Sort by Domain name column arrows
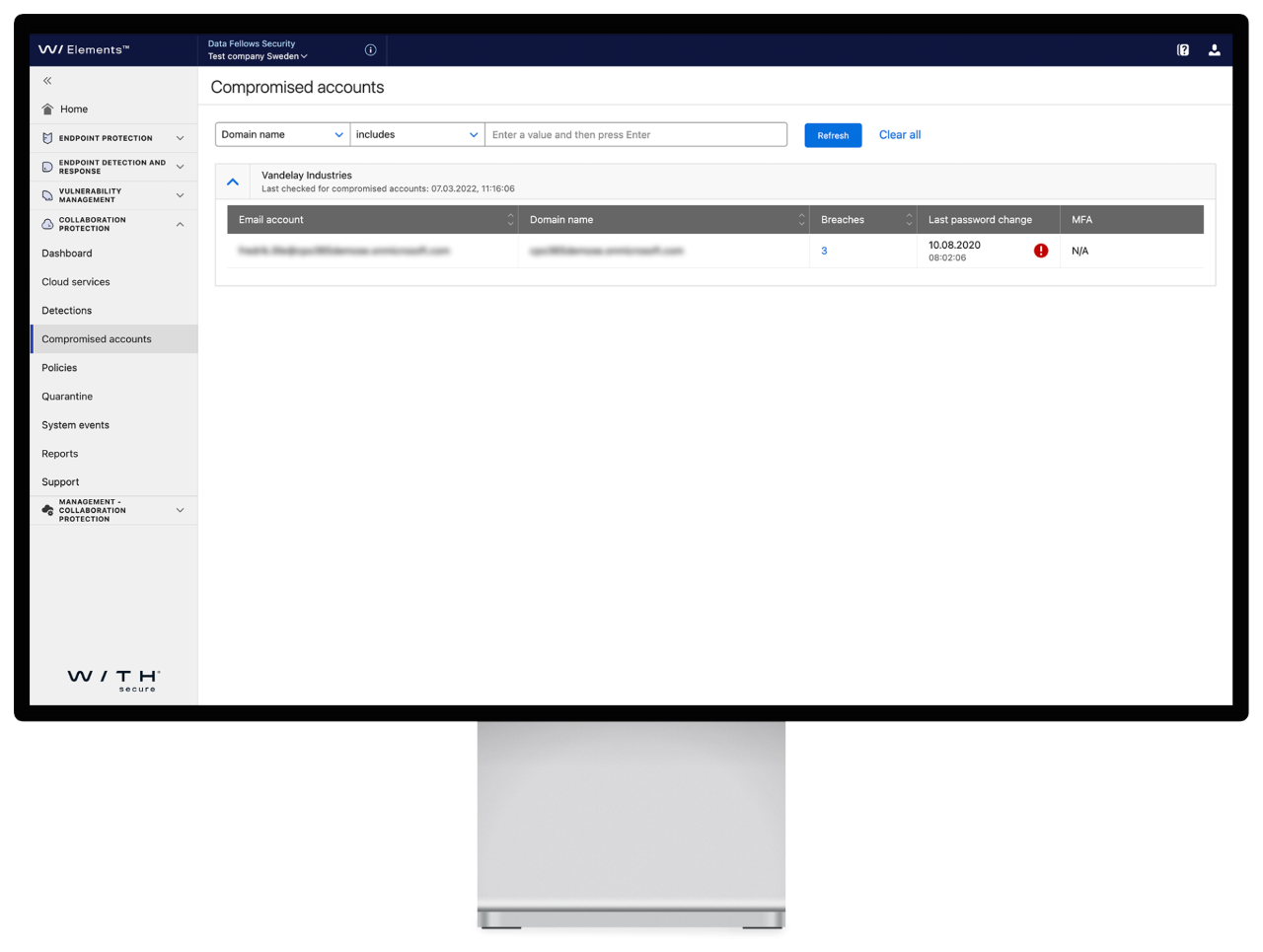The image size is (1263, 952). tap(801, 219)
